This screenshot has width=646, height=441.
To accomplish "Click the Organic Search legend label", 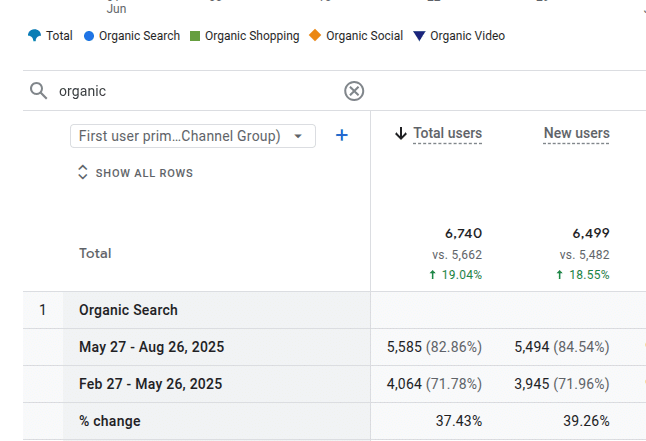I will pos(139,36).
